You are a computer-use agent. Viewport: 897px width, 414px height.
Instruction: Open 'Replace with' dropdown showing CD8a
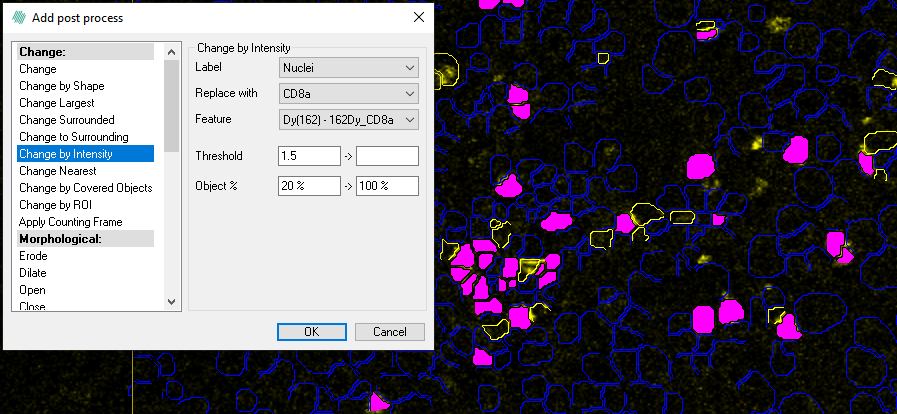pyautogui.click(x=348, y=93)
